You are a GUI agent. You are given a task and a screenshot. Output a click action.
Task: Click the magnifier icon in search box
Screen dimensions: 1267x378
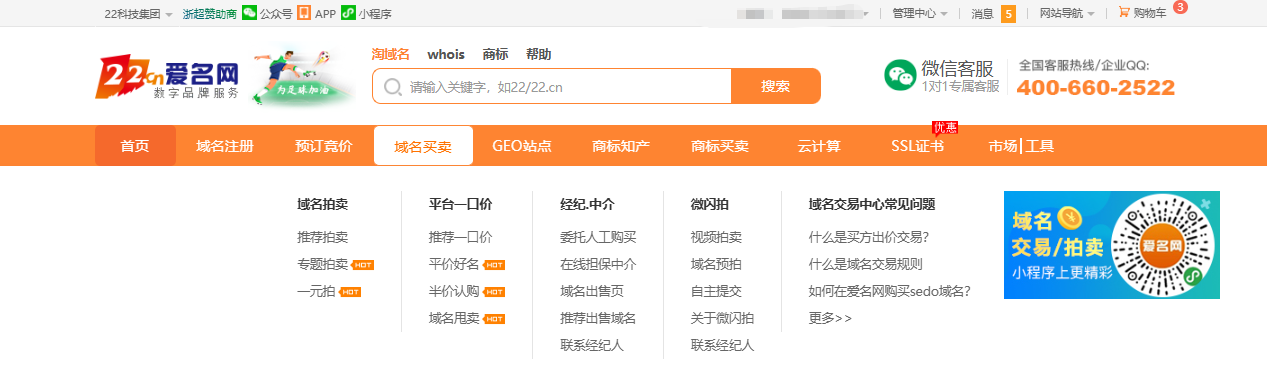[393, 86]
